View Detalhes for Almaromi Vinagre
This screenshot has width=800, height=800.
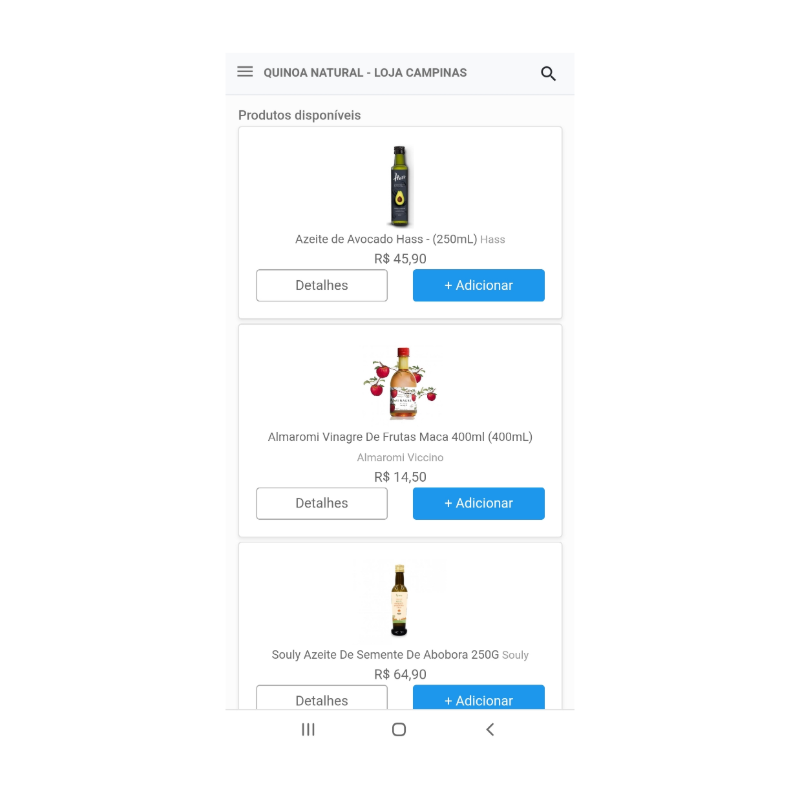322,504
